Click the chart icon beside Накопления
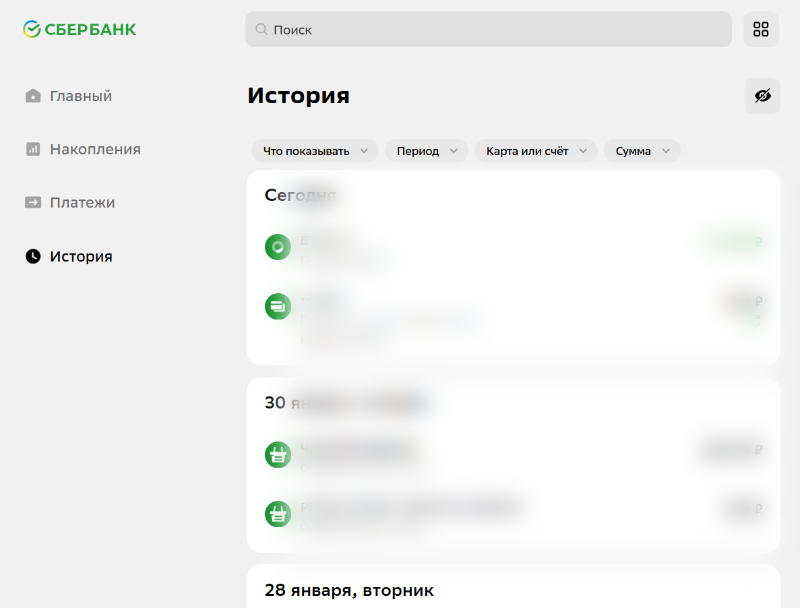Screen dimensions: 800x608 click(33, 149)
